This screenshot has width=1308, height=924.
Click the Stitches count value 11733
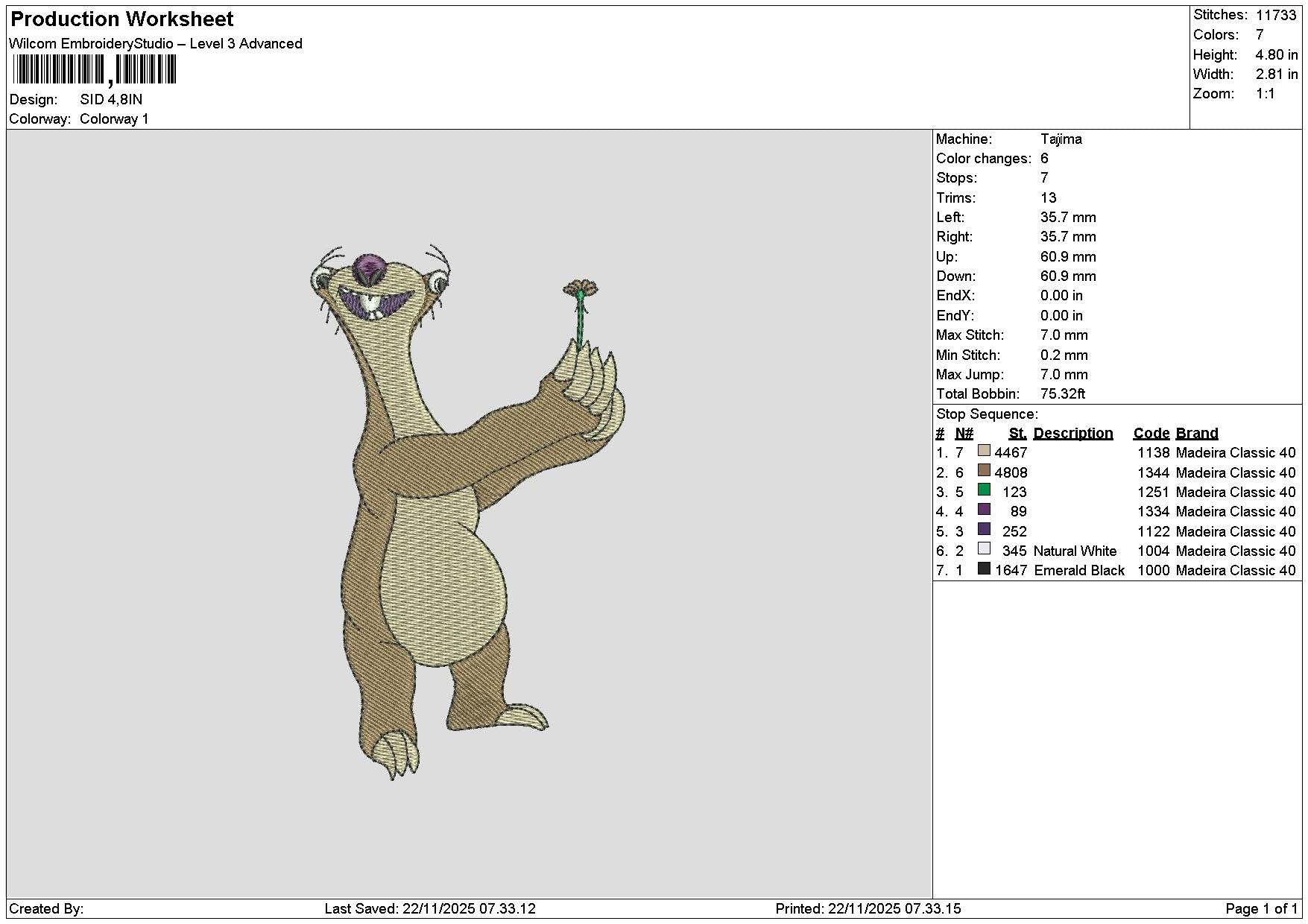1276,15
